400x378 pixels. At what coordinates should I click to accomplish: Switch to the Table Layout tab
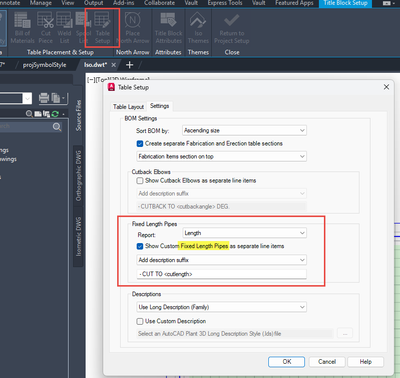tap(128, 107)
